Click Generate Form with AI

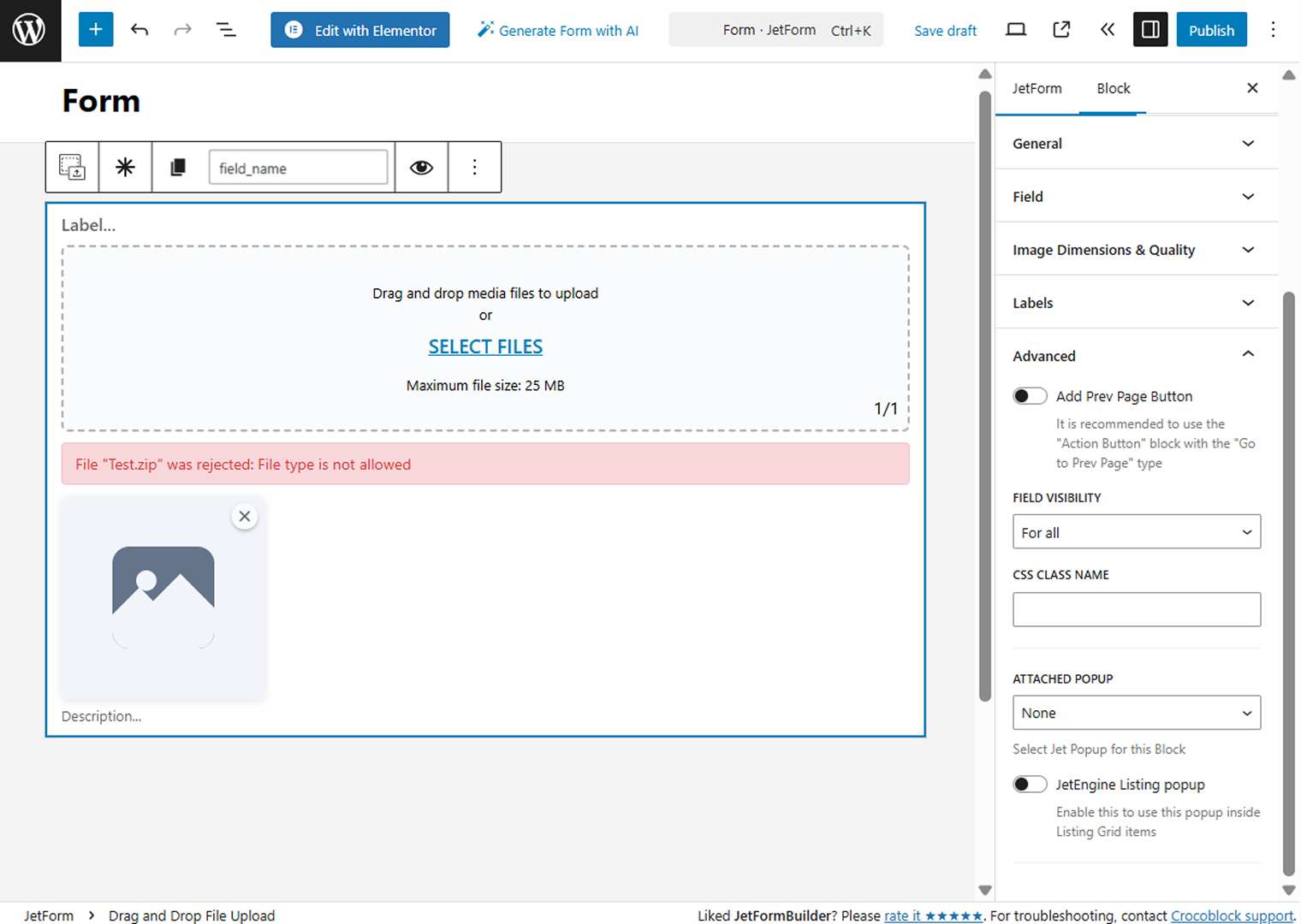point(558,30)
